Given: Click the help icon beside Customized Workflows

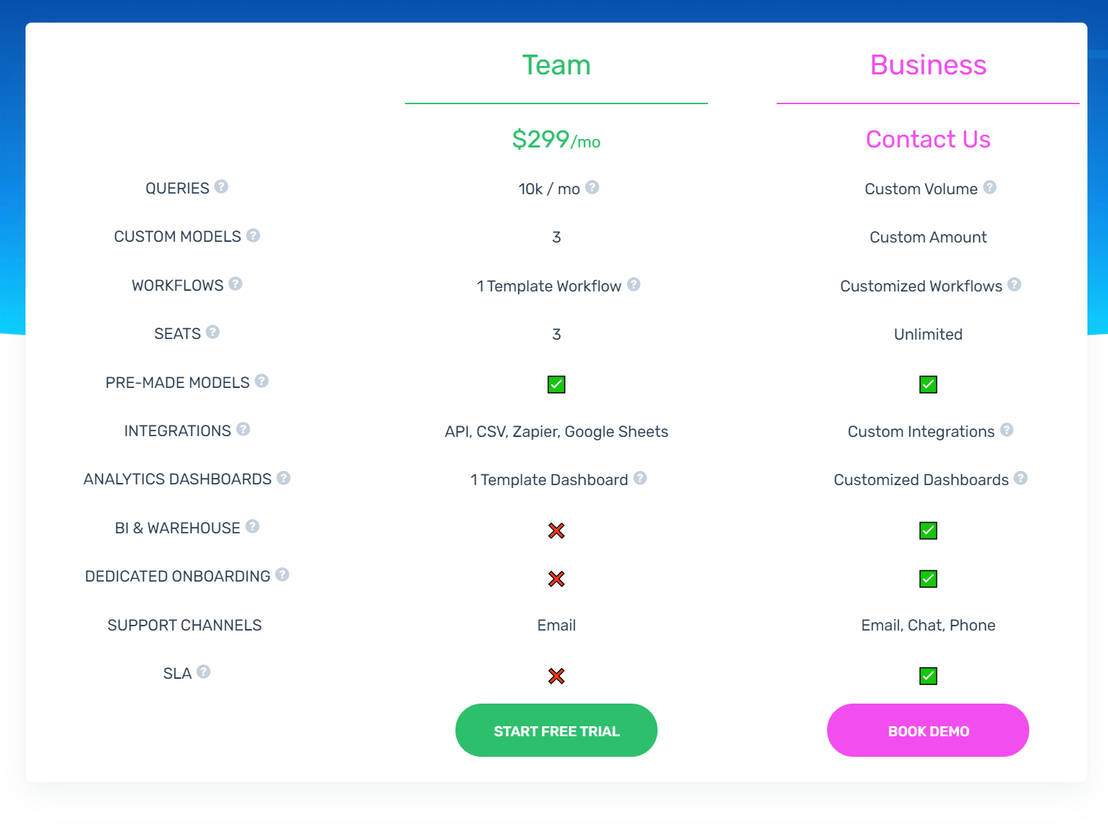Looking at the screenshot, I should coord(1014,284).
